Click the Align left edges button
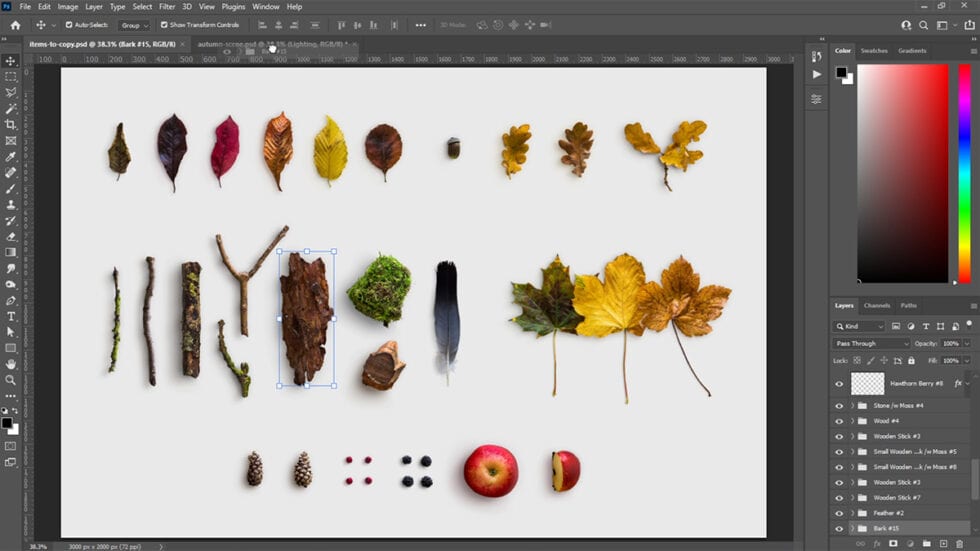The width and height of the screenshot is (980, 551). (x=262, y=25)
